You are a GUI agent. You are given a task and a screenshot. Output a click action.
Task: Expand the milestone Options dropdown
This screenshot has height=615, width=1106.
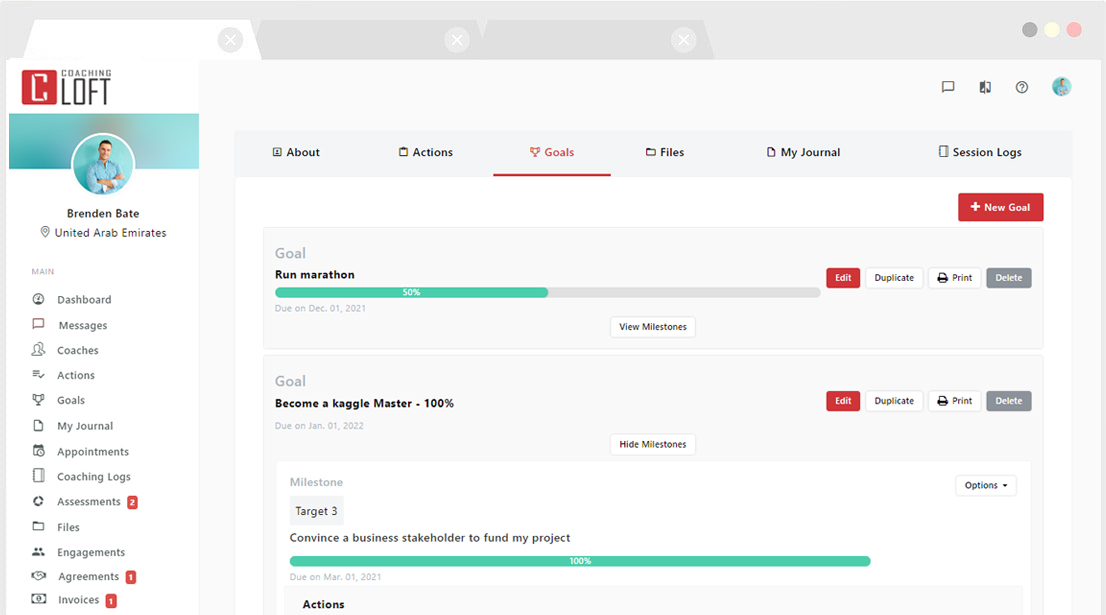coord(985,486)
